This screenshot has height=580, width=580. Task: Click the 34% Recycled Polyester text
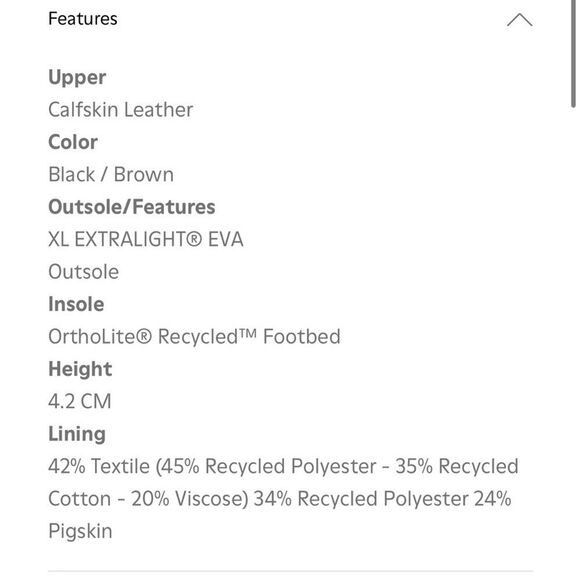click(361, 499)
